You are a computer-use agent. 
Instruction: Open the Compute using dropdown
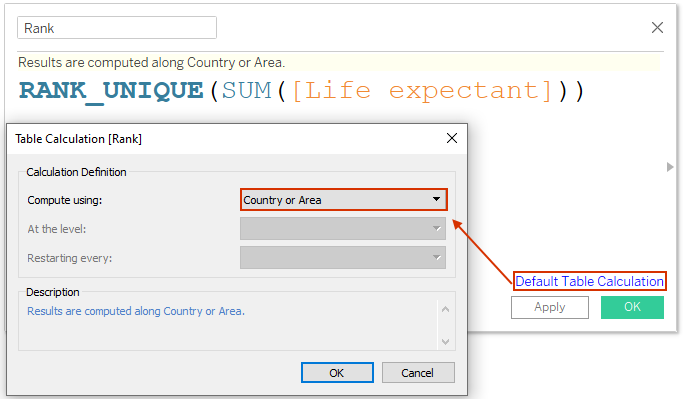pyautogui.click(x=344, y=200)
